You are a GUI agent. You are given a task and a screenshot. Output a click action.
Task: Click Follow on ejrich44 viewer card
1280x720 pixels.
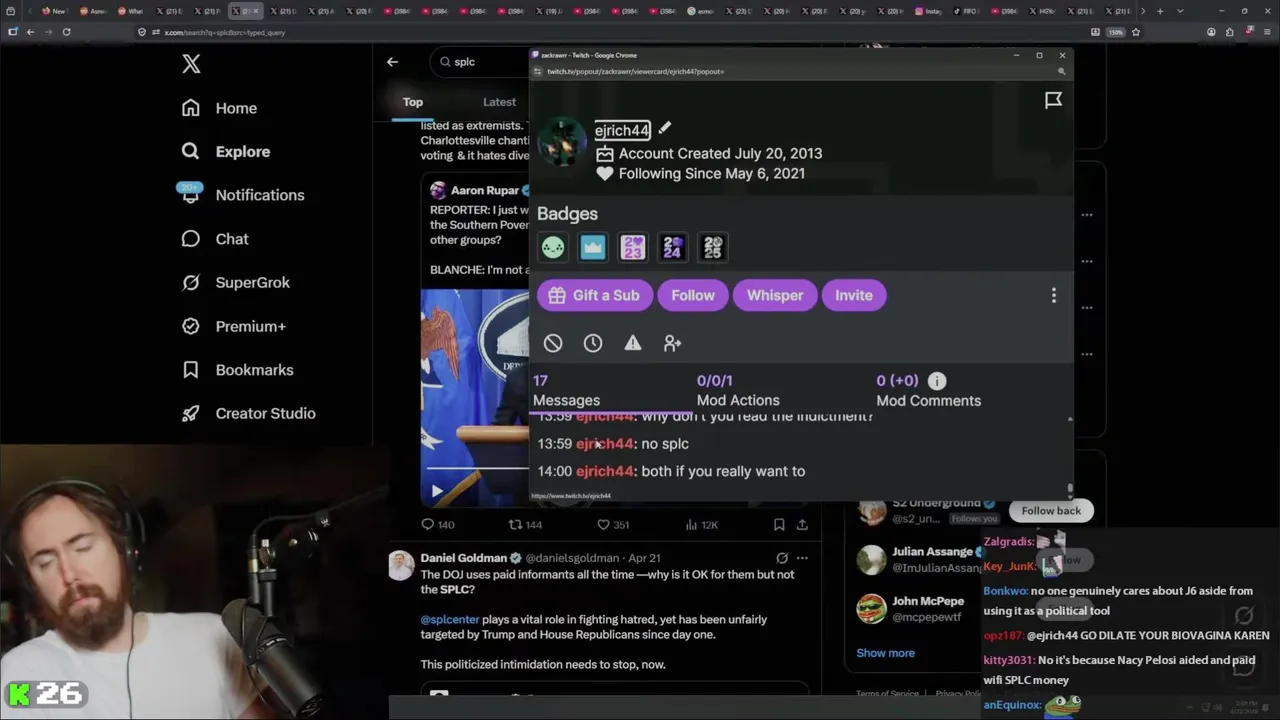point(693,295)
